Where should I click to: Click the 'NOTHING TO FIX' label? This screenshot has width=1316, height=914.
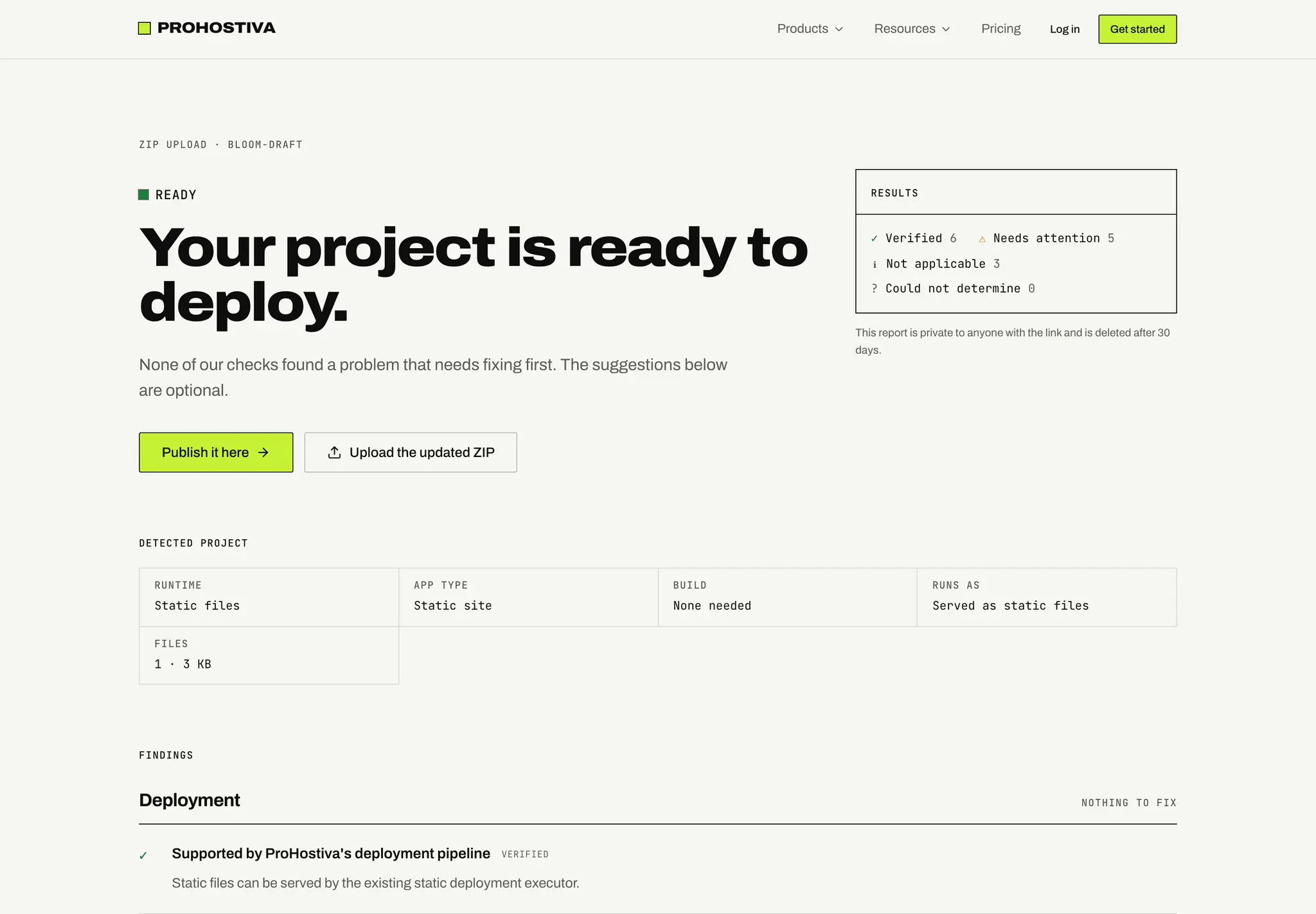(1129, 803)
